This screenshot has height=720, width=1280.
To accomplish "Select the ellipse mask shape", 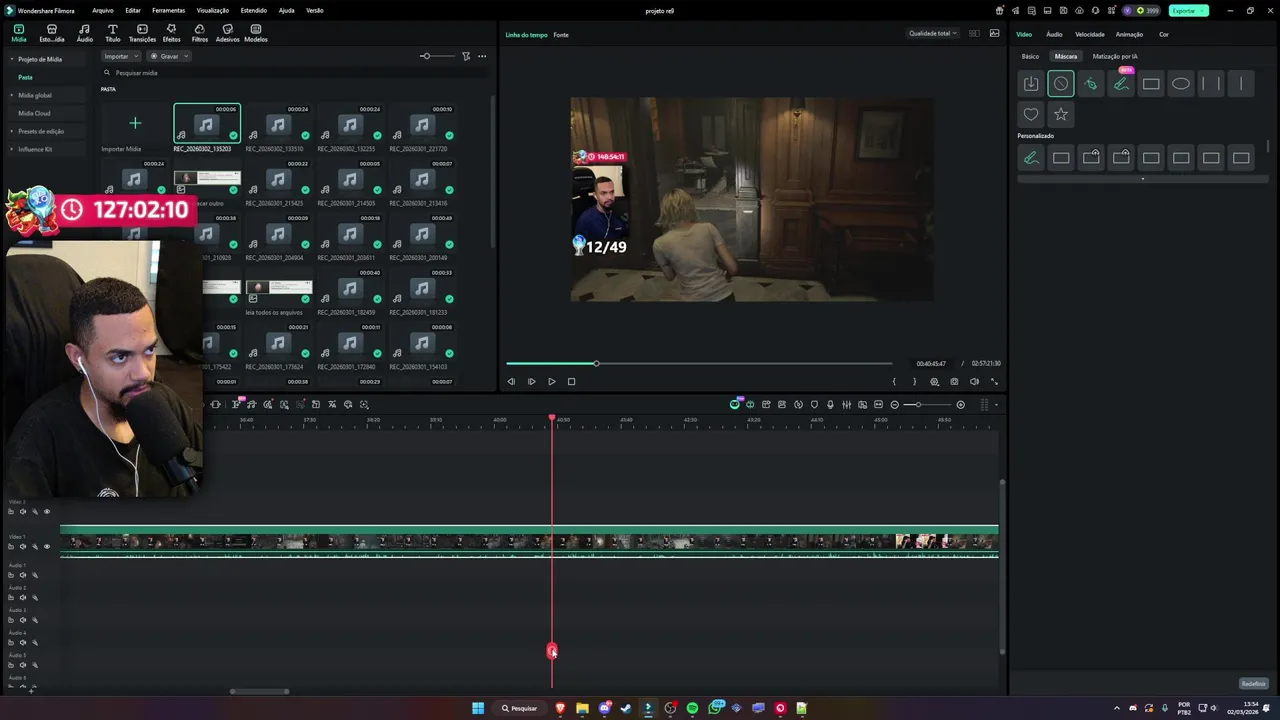I will [1181, 84].
